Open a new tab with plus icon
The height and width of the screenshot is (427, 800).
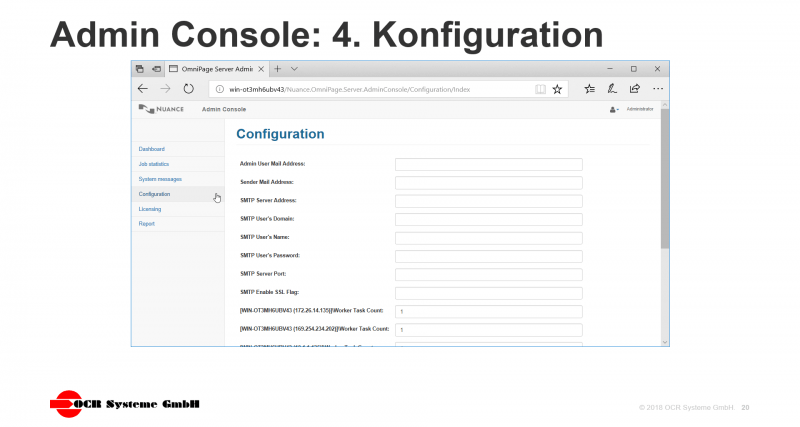278,69
